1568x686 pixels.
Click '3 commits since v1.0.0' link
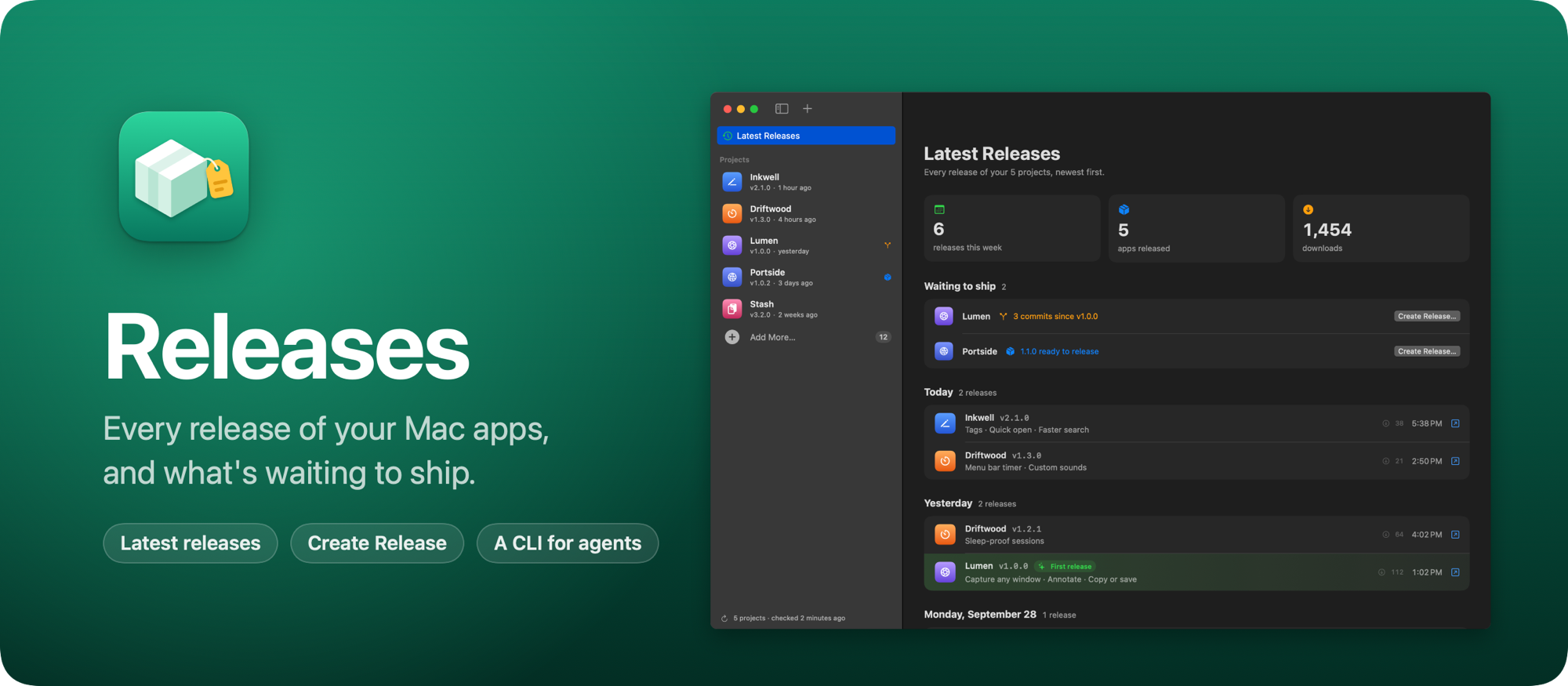(1055, 316)
